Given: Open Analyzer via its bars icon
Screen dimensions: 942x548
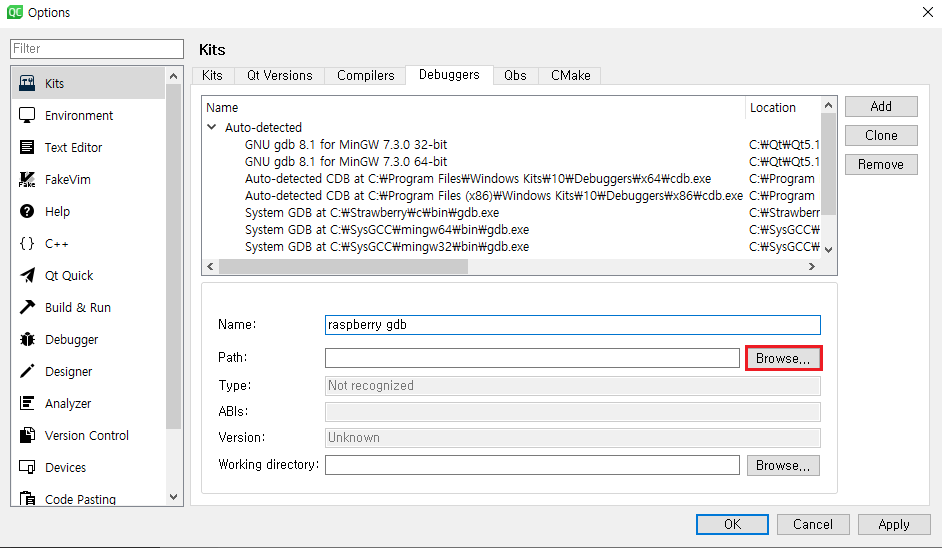Looking at the screenshot, I should point(27,403).
